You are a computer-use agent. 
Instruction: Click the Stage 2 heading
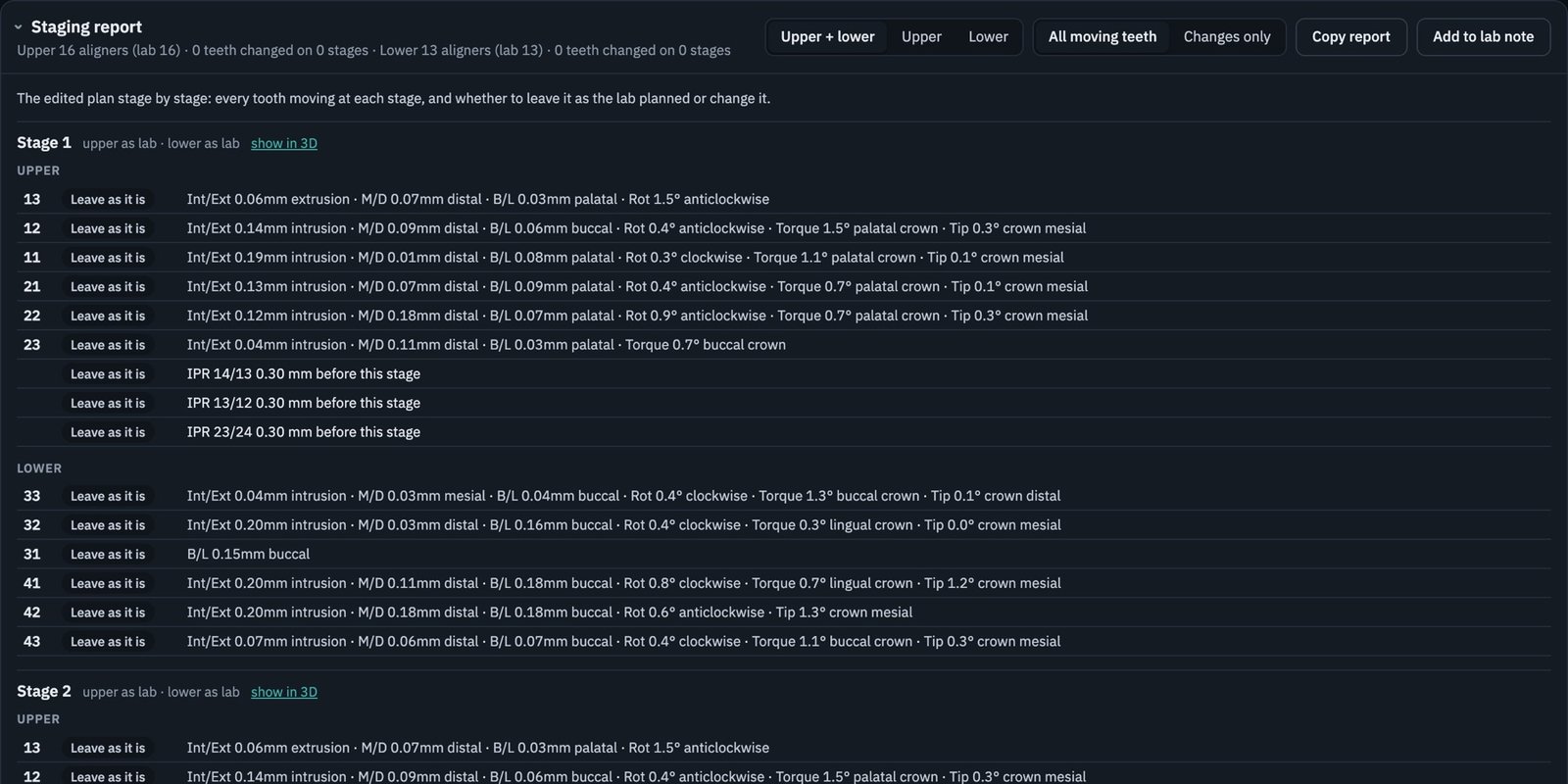click(x=44, y=692)
